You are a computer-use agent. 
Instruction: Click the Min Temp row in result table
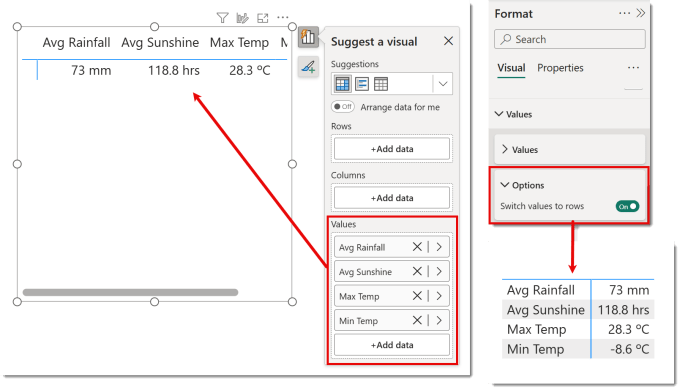point(578,349)
